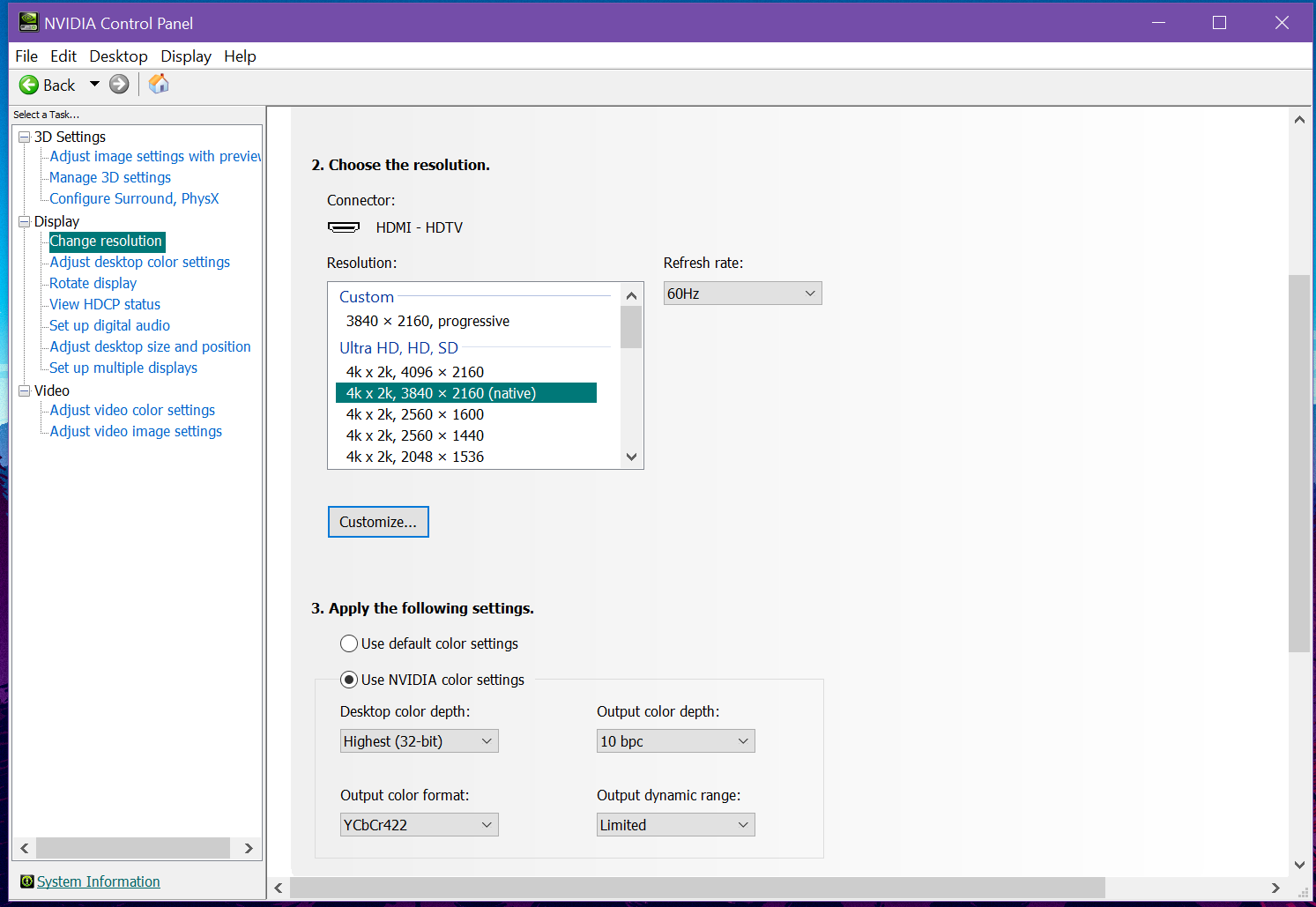Open the Edit menu

coord(63,56)
